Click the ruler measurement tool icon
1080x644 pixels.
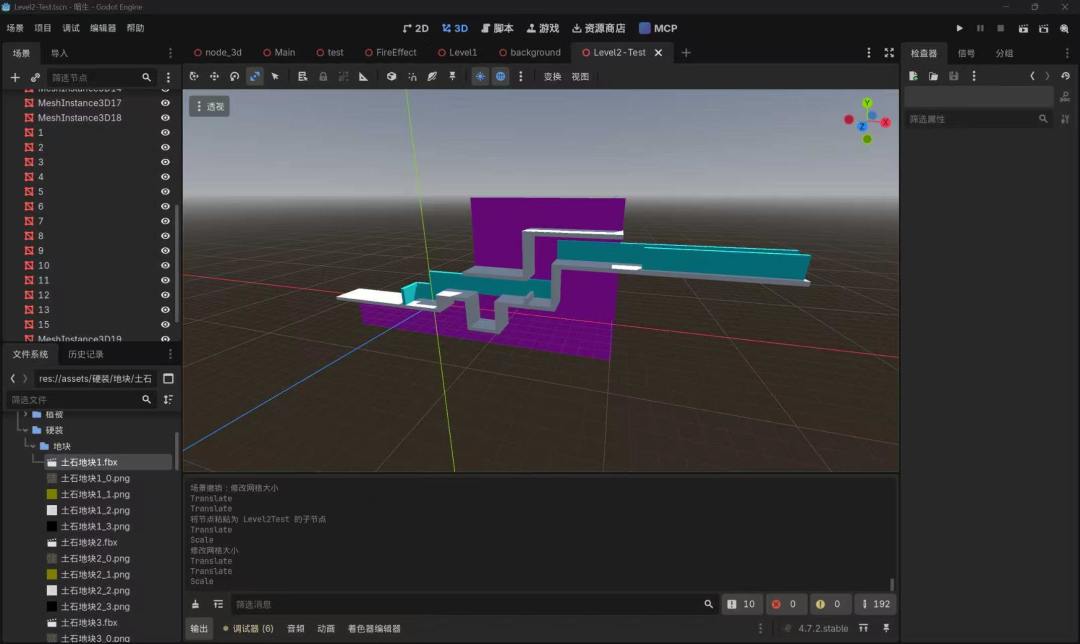pos(363,76)
